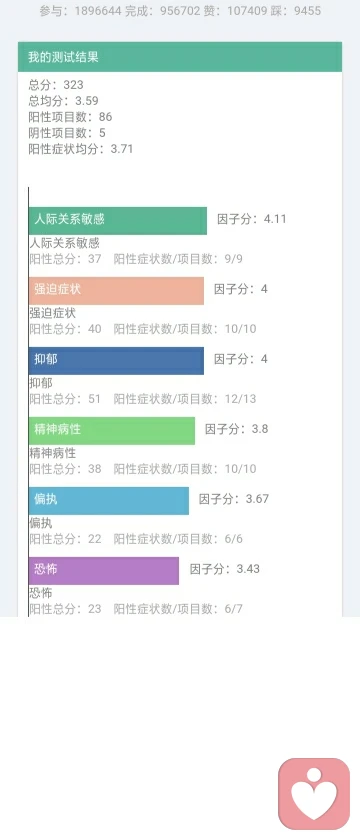Click the 总分：323 line
Viewport: 360px width, 840px height.
pos(56,85)
